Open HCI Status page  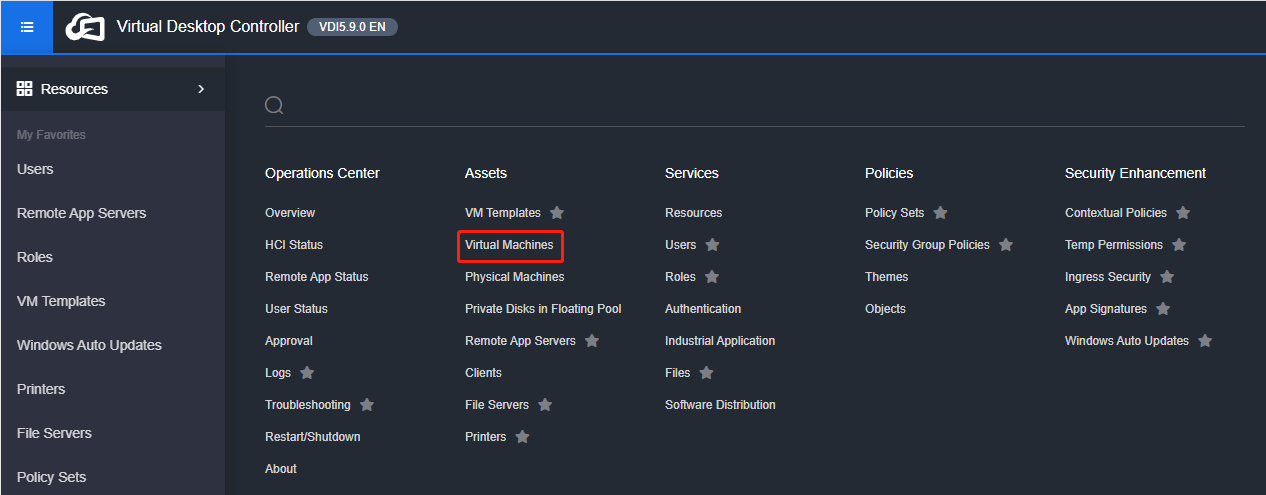(294, 245)
